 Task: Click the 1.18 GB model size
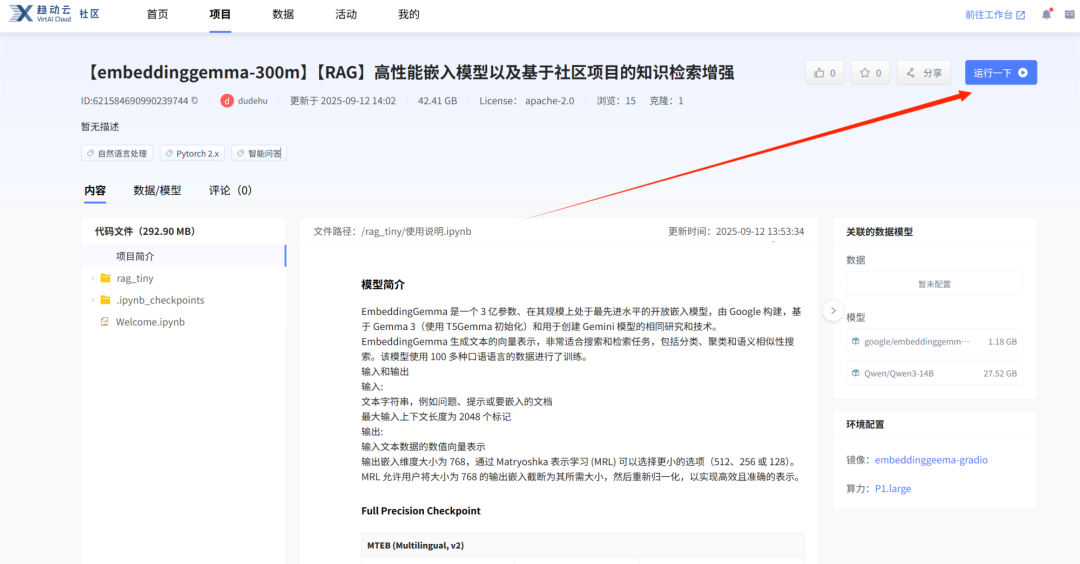coord(1002,342)
